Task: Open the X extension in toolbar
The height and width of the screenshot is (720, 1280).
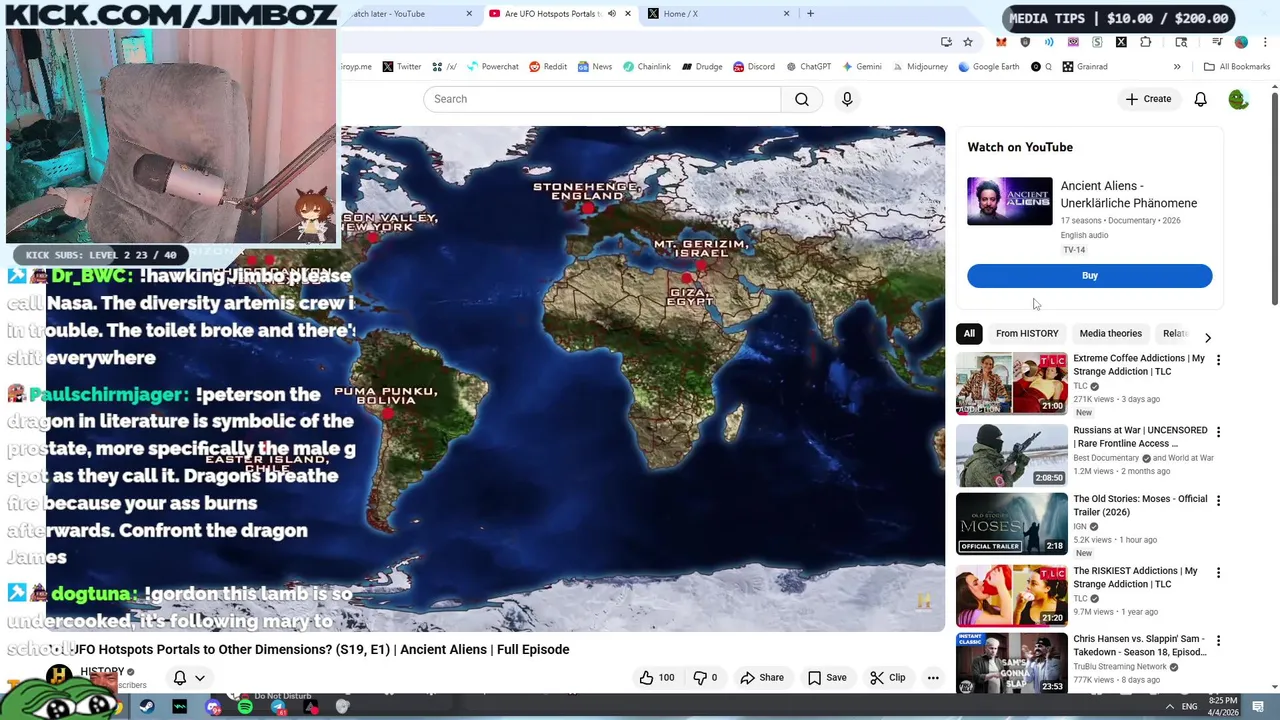Action: [1121, 42]
